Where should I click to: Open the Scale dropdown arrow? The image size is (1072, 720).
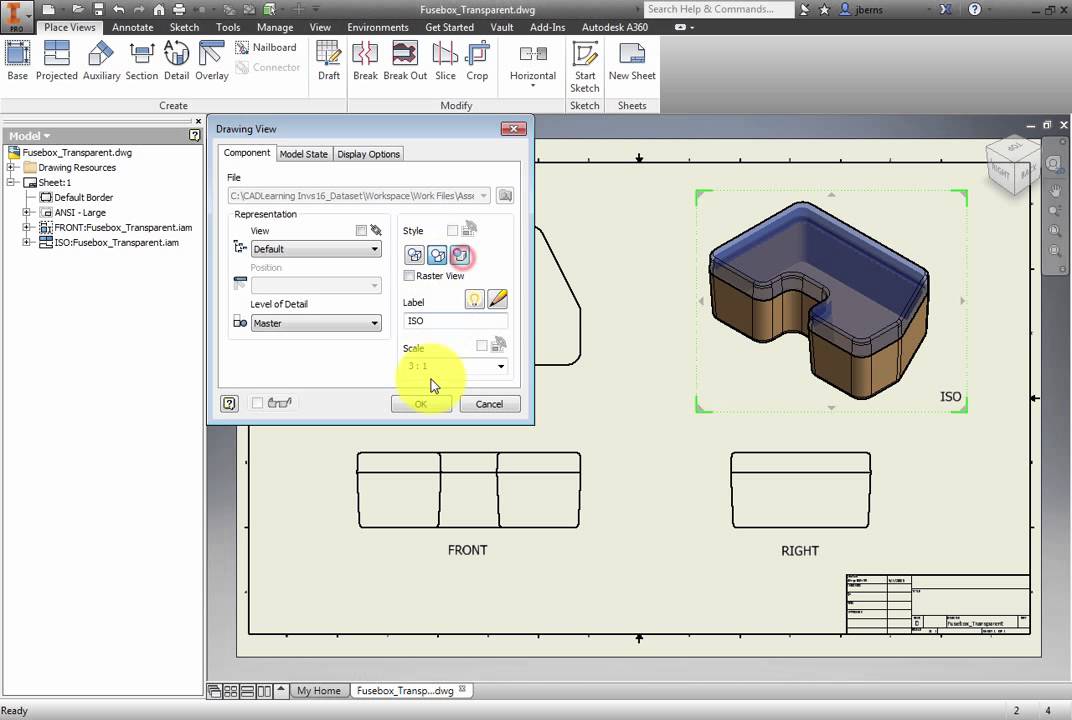coord(501,366)
